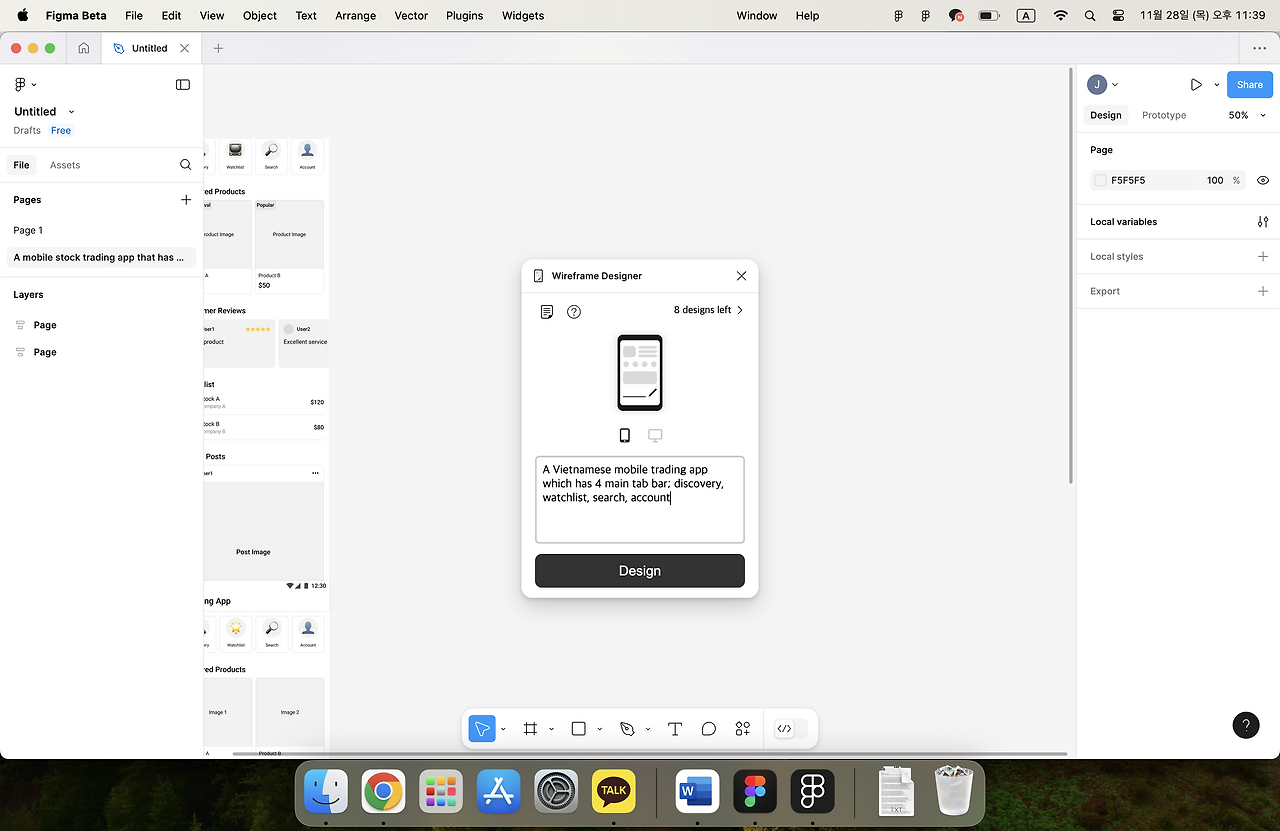Click the canvas horizontal scrollbar
The height and width of the screenshot is (831, 1280).
[649, 753]
